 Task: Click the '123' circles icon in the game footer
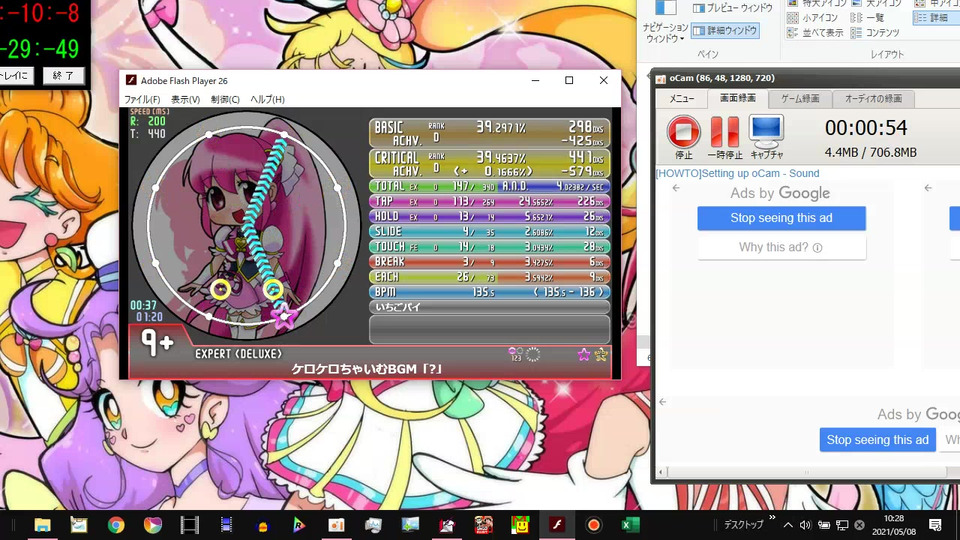516,354
